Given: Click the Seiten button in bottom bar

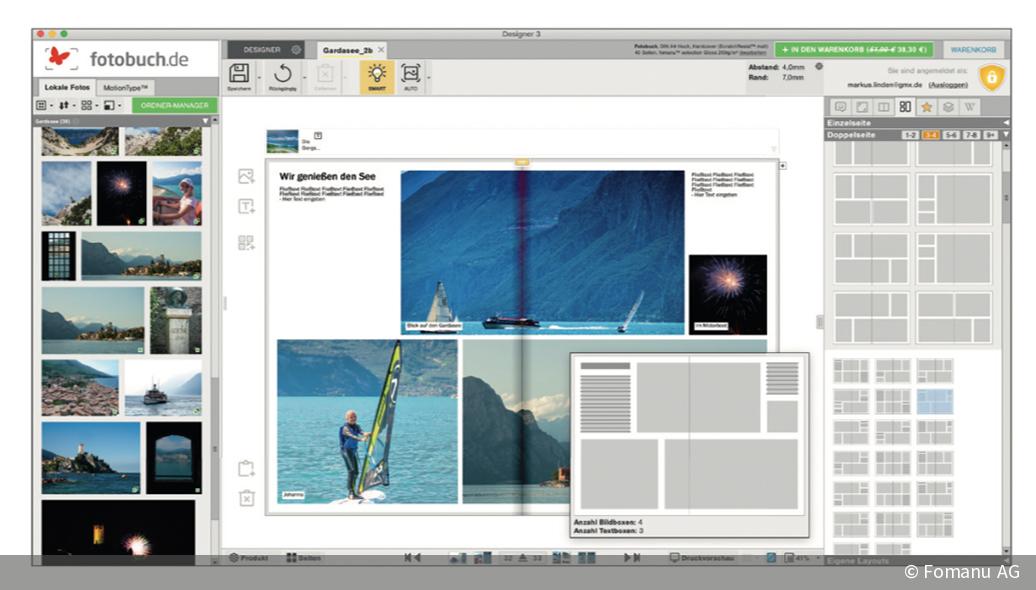Looking at the screenshot, I should pos(303,558).
